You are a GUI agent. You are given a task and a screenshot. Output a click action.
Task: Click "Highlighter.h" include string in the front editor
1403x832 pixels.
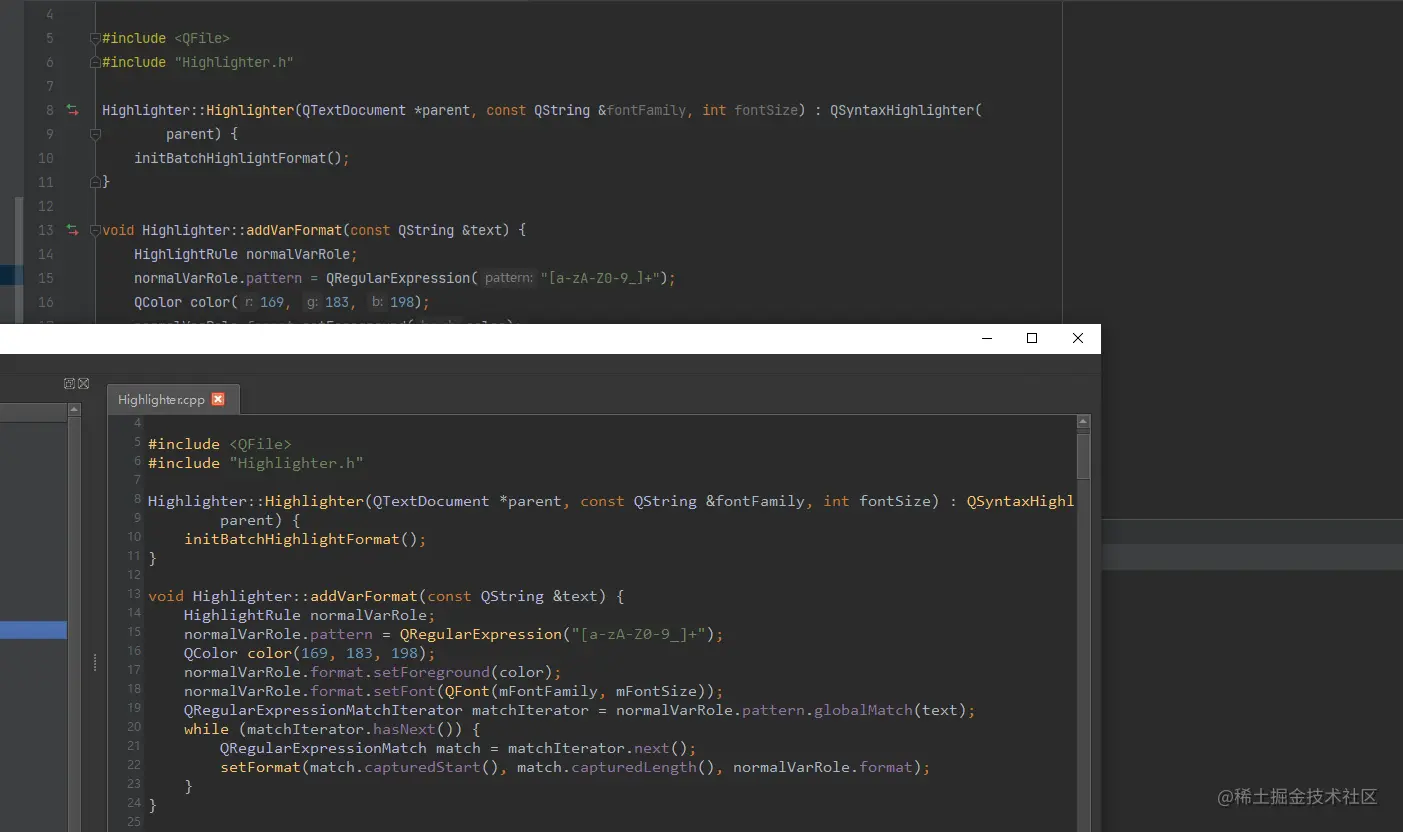[x=296, y=463]
